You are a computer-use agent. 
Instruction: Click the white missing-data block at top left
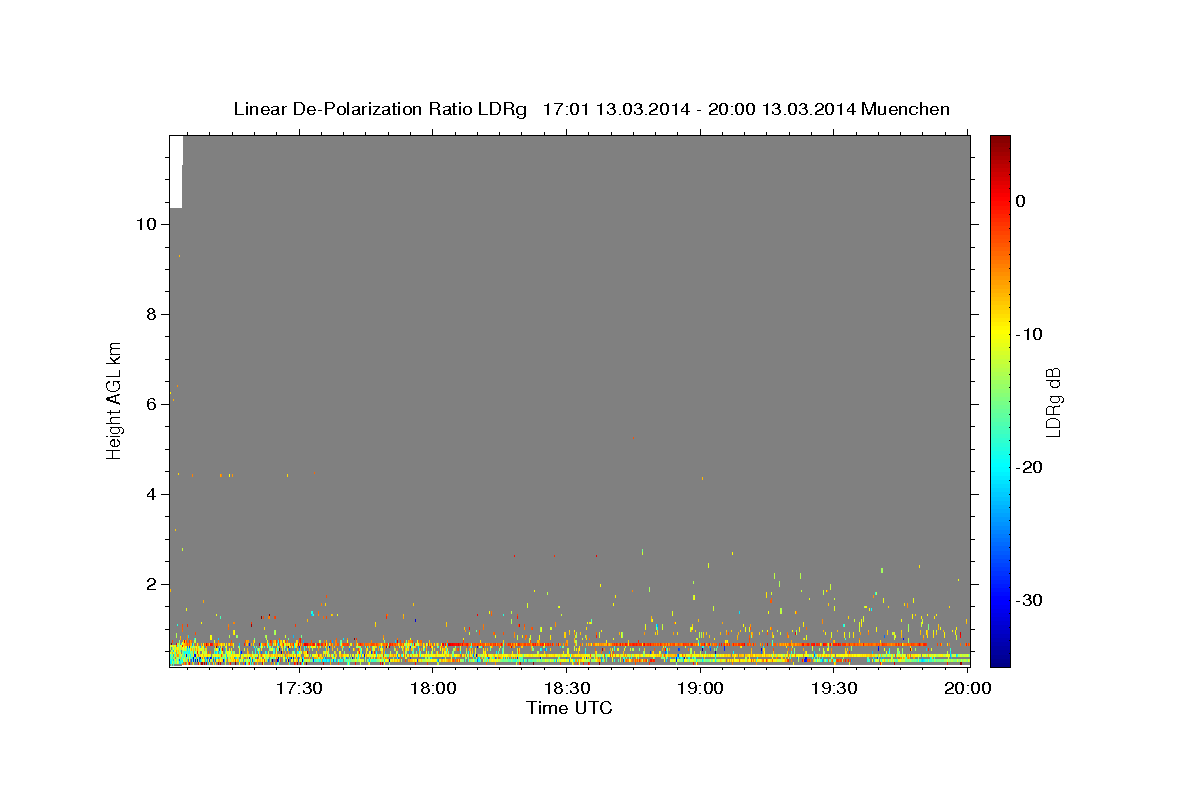pos(176,171)
